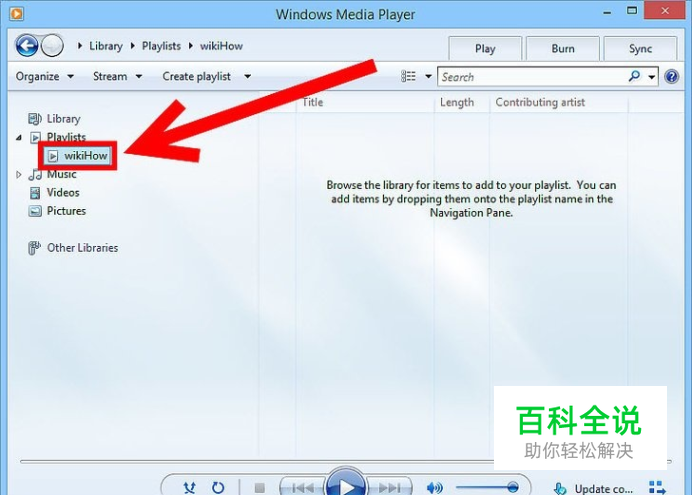Select Music in the navigation pane
Viewport: 692px width, 495px height.
click(61, 174)
